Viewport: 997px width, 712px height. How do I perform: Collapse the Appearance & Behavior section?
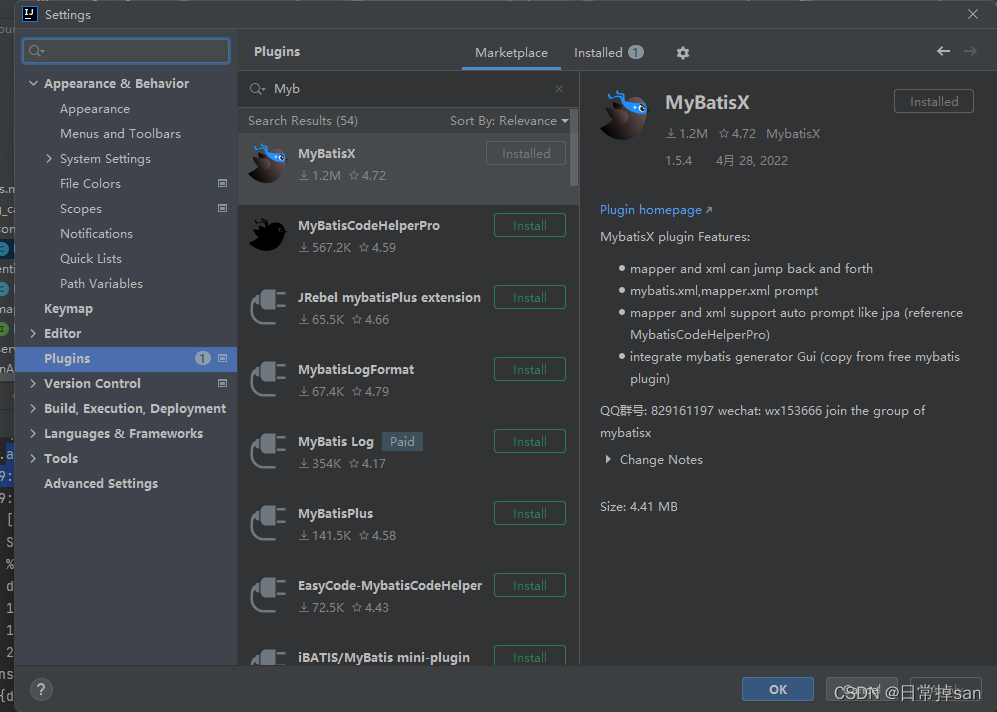click(x=34, y=83)
